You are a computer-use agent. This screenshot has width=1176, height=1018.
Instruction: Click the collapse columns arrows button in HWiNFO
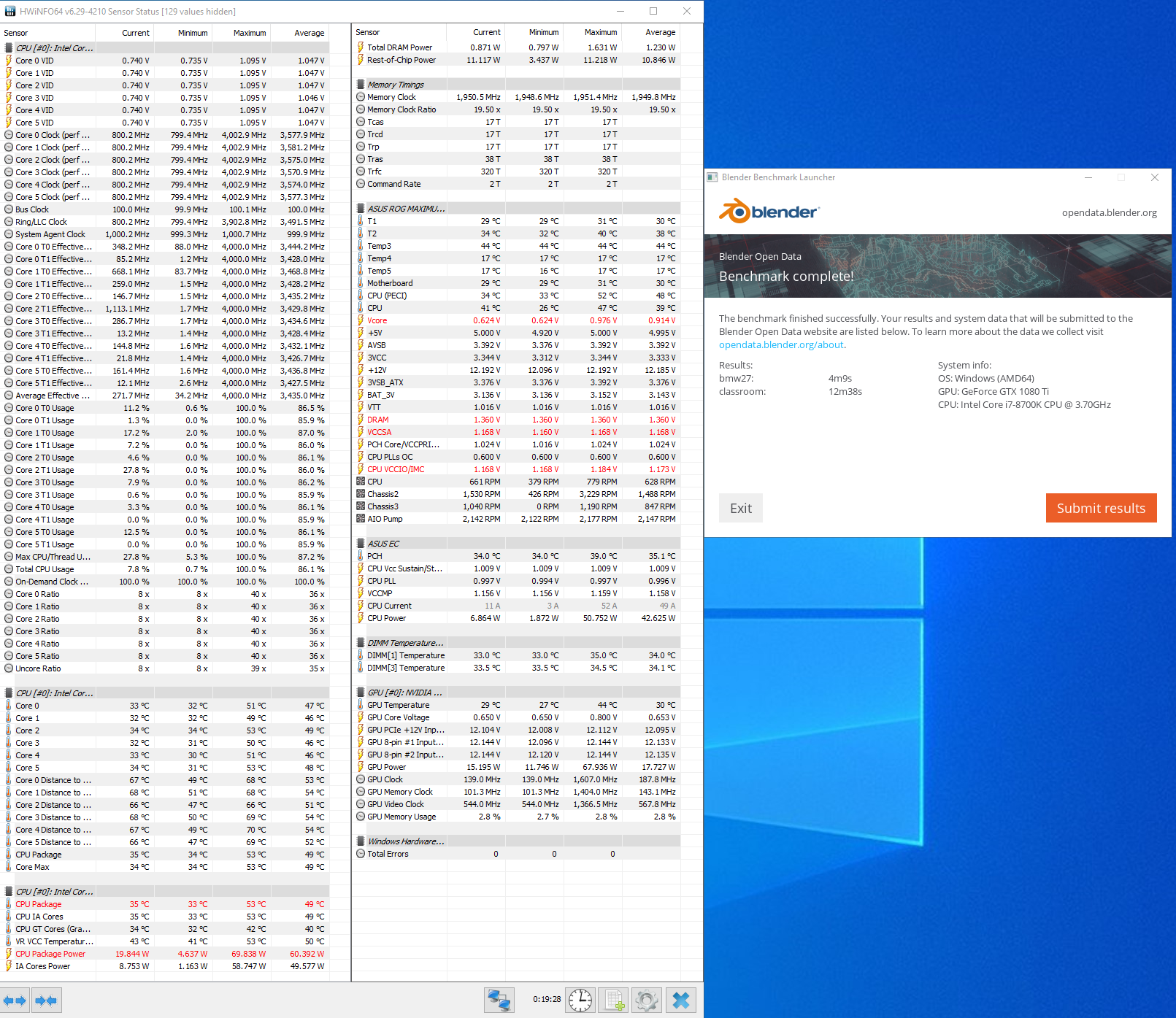(47, 1000)
